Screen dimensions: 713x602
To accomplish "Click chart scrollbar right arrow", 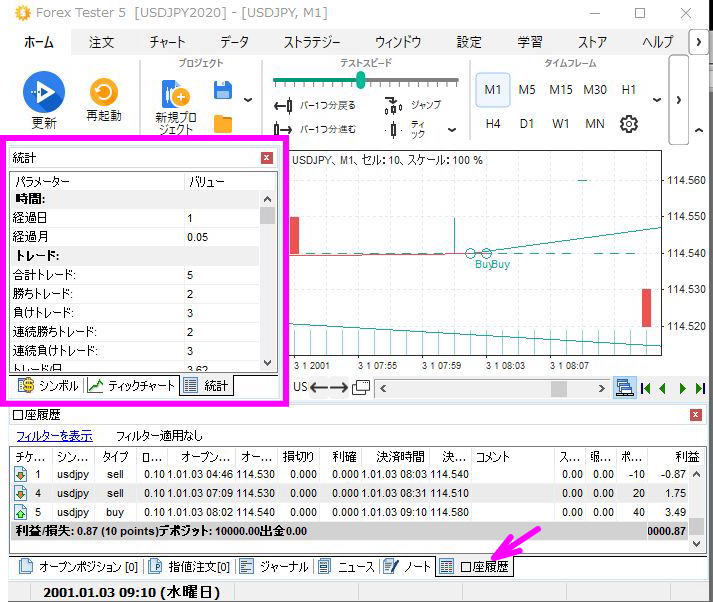I will click(601, 389).
